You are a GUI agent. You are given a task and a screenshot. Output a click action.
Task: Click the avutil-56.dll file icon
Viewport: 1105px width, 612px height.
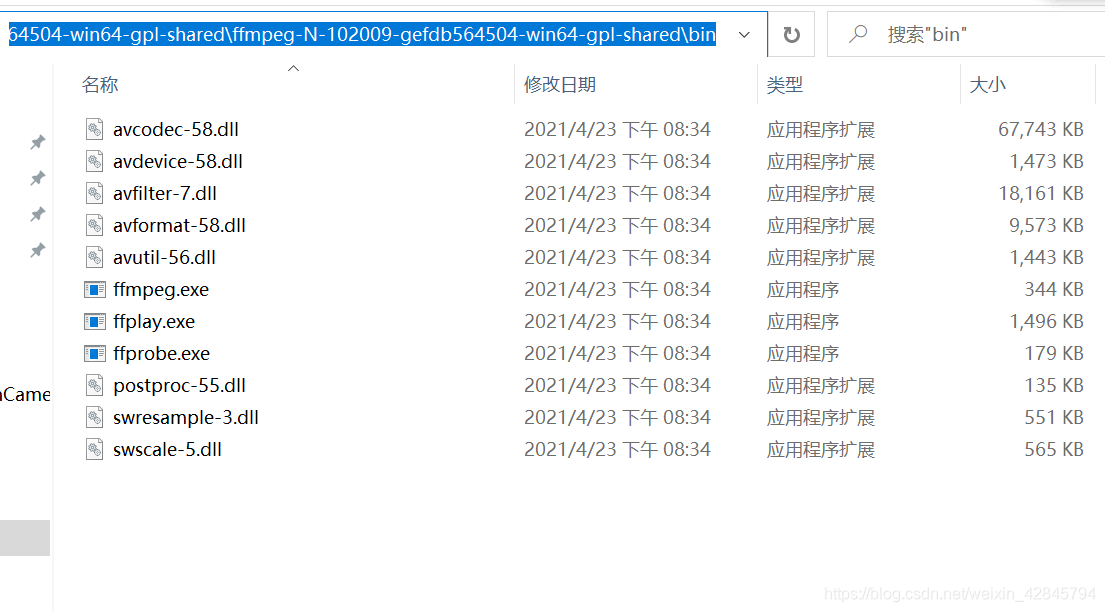tap(94, 257)
